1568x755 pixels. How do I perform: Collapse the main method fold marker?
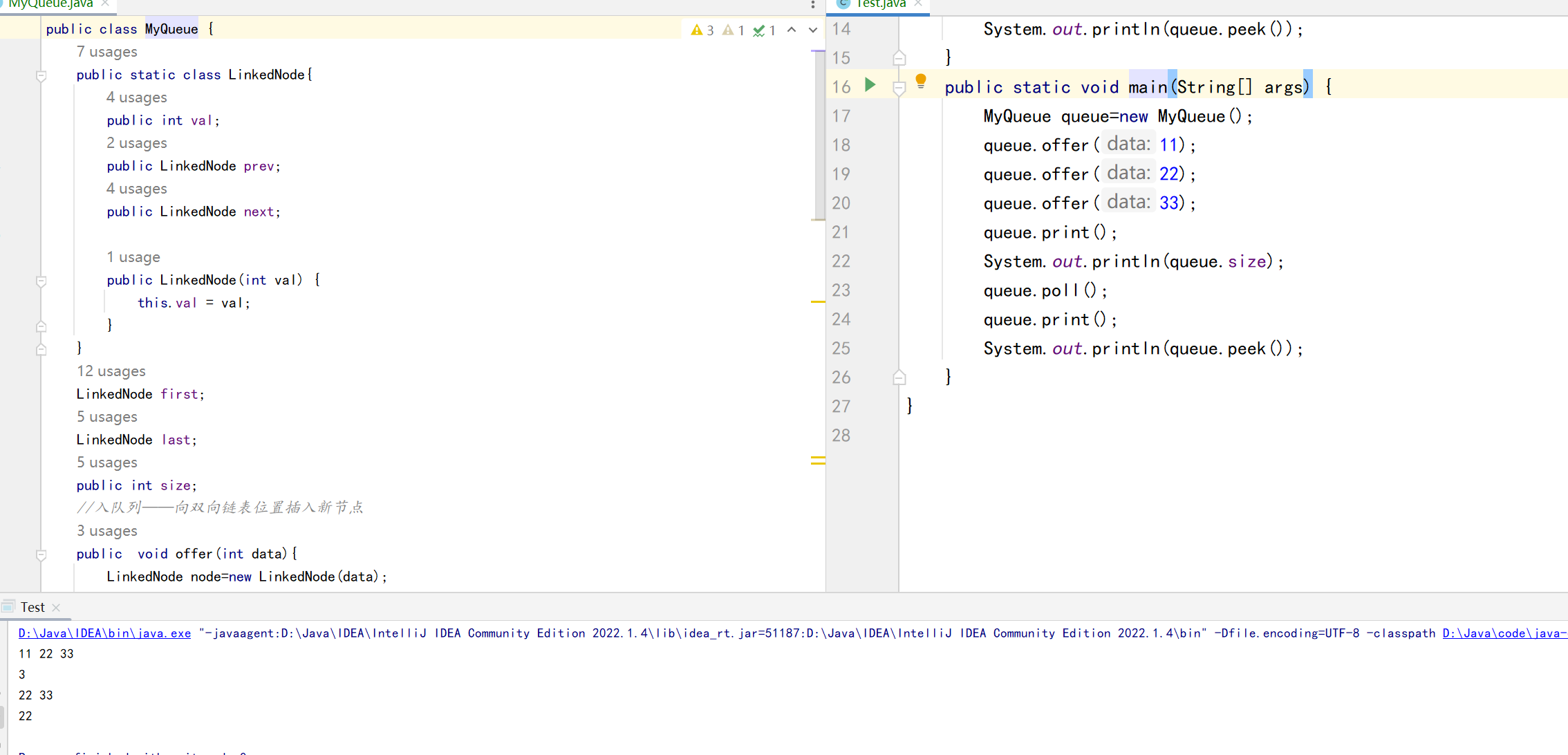pyautogui.click(x=899, y=88)
